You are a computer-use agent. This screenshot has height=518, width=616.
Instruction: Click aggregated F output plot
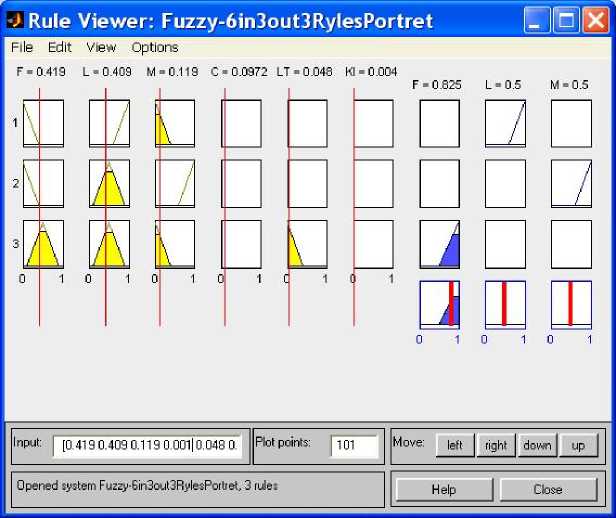pyautogui.click(x=440, y=305)
